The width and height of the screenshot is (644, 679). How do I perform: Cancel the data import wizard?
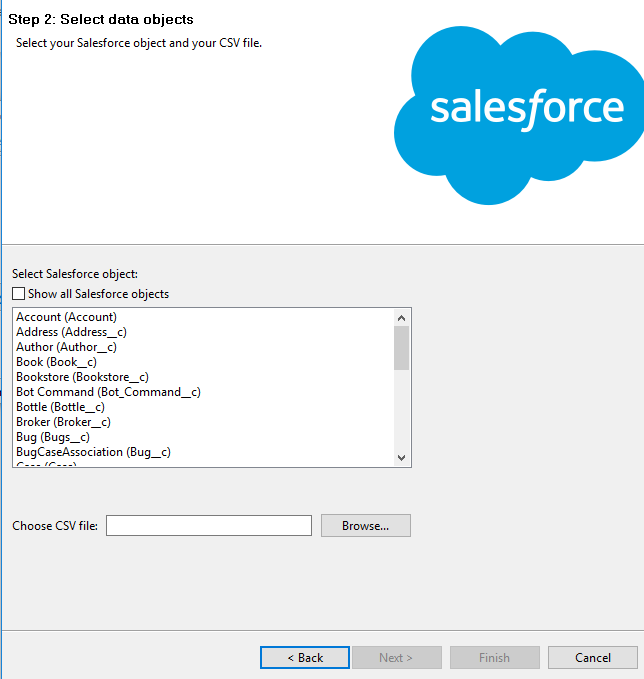pos(593,657)
